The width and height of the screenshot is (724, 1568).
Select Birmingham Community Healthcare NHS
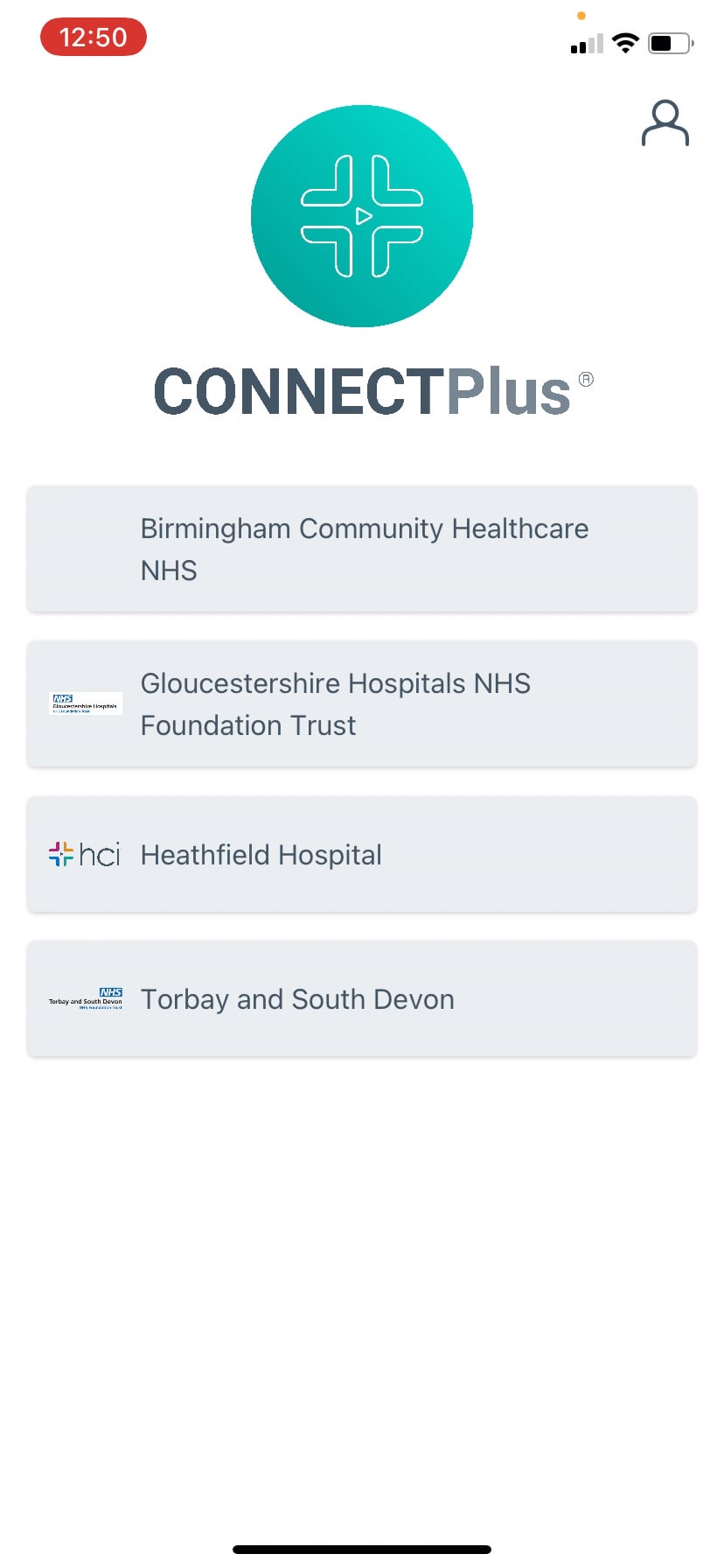click(x=362, y=549)
